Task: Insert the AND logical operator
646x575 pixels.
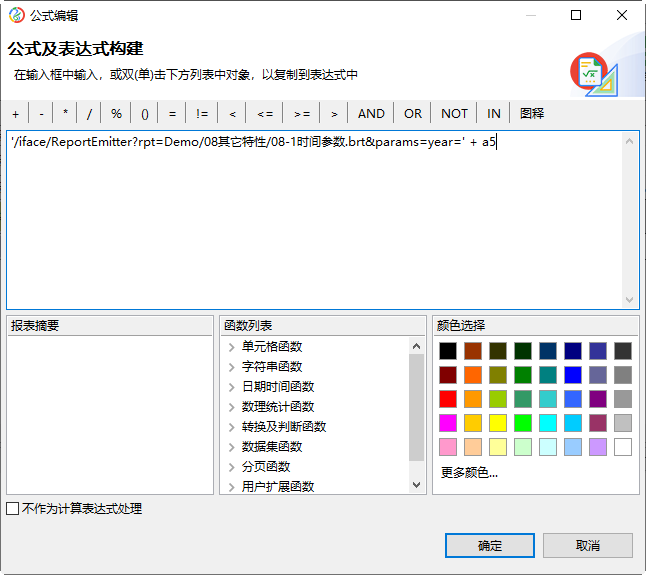Action: pos(371,114)
